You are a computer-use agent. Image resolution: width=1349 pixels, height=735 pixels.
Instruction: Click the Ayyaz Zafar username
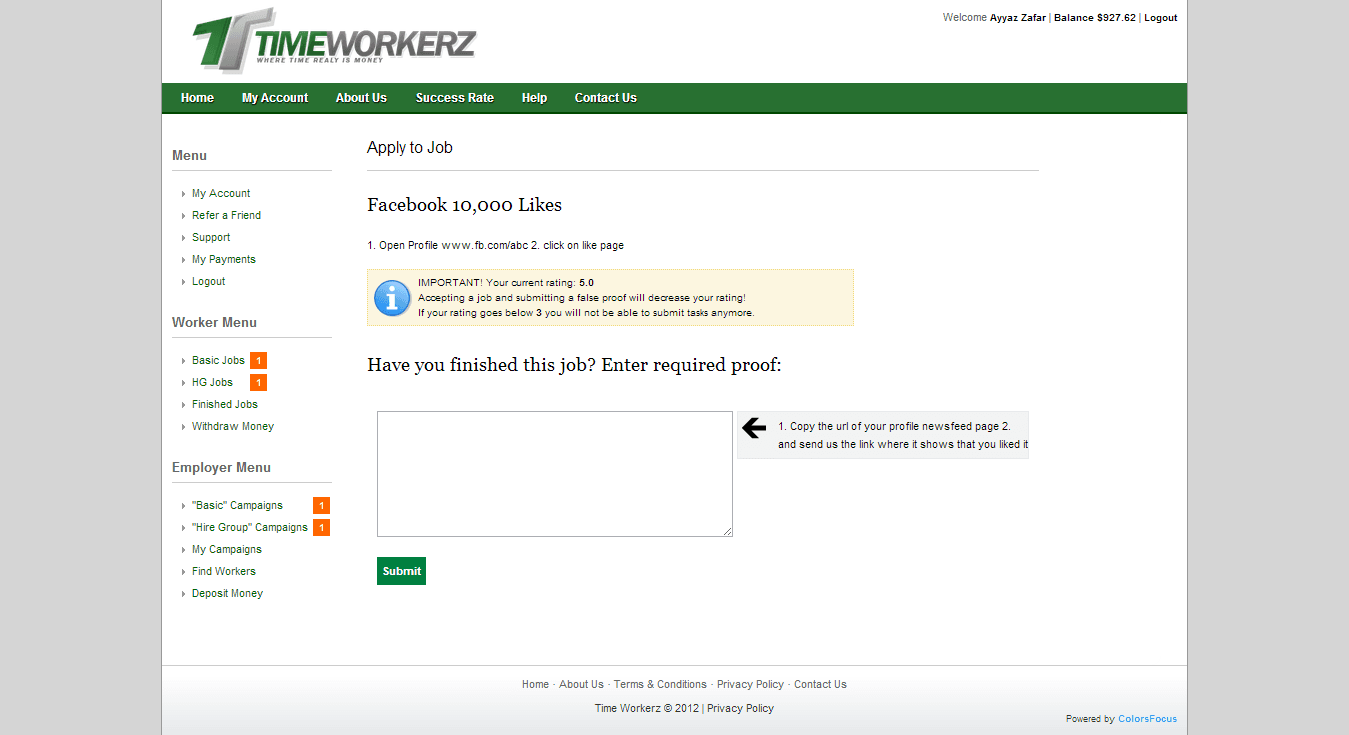[x=1018, y=18]
